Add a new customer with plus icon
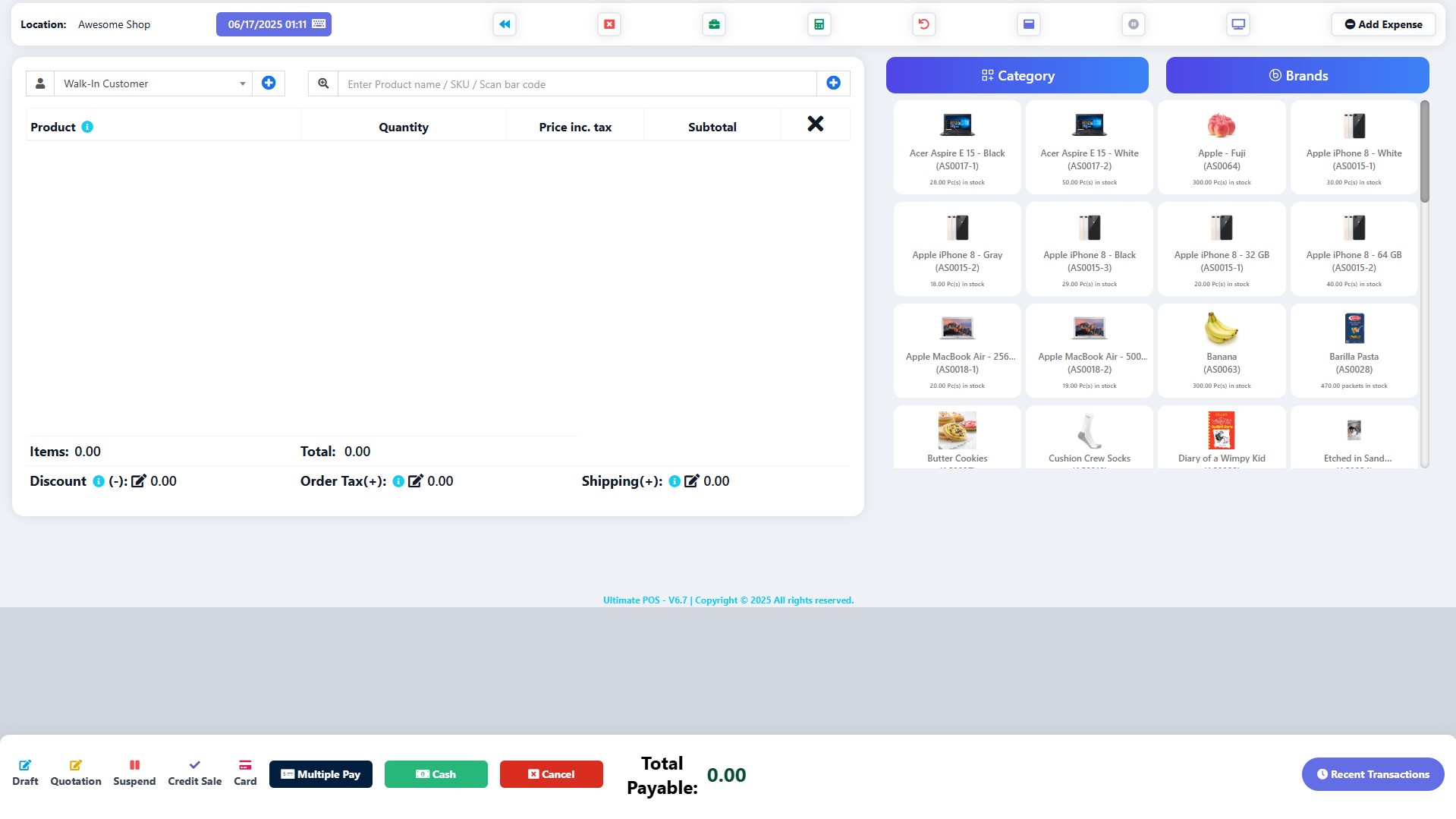Viewport: 1456px width, 819px height. point(269,83)
